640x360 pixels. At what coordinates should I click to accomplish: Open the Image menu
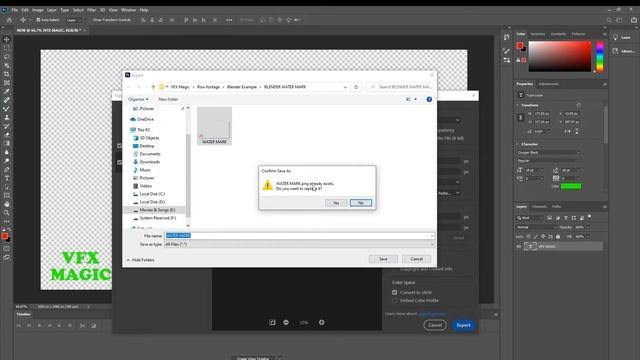point(38,10)
